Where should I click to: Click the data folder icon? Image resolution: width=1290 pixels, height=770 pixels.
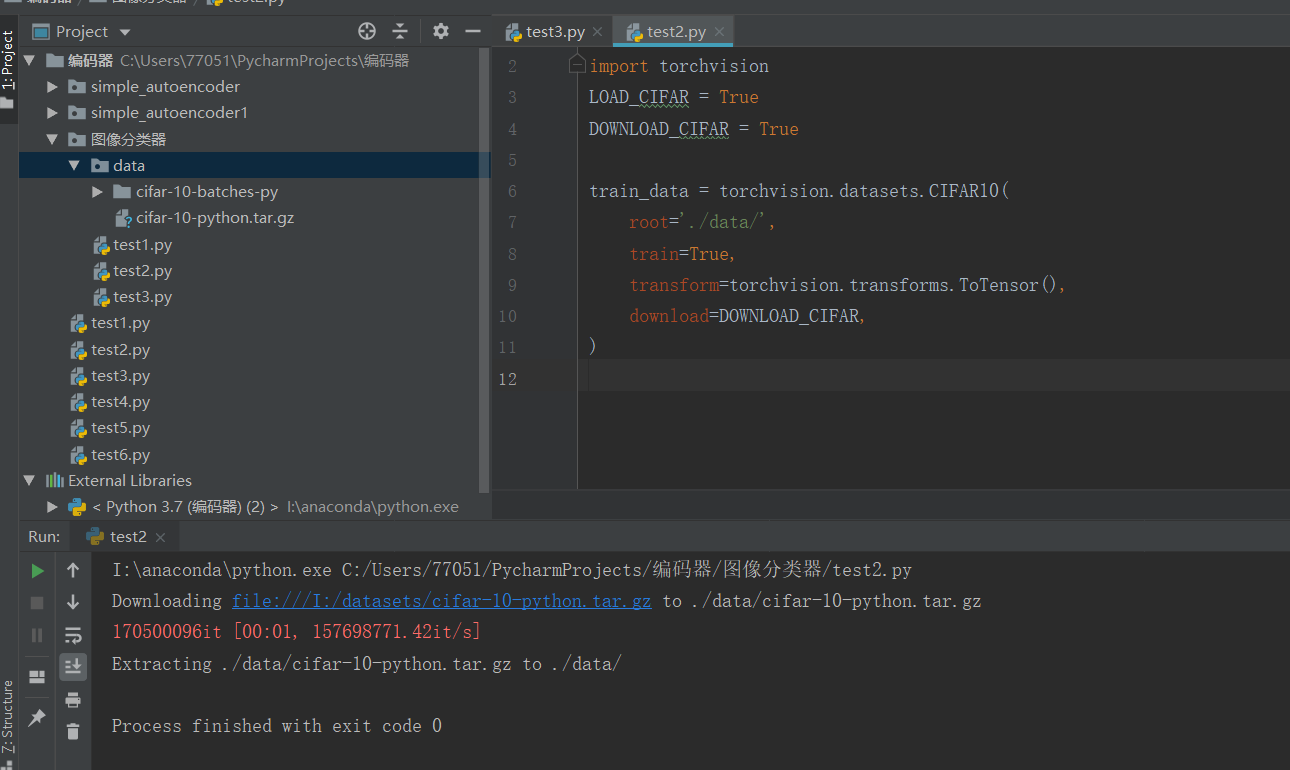click(99, 165)
